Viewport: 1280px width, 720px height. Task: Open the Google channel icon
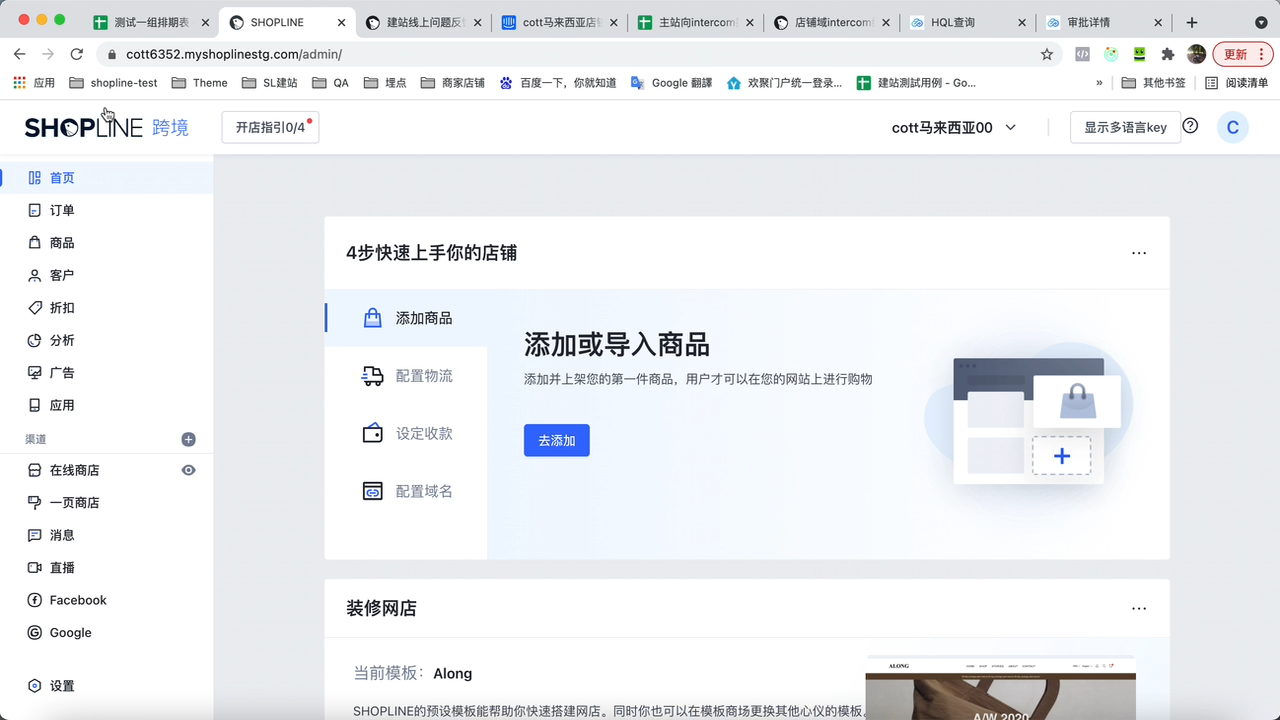click(x=35, y=633)
